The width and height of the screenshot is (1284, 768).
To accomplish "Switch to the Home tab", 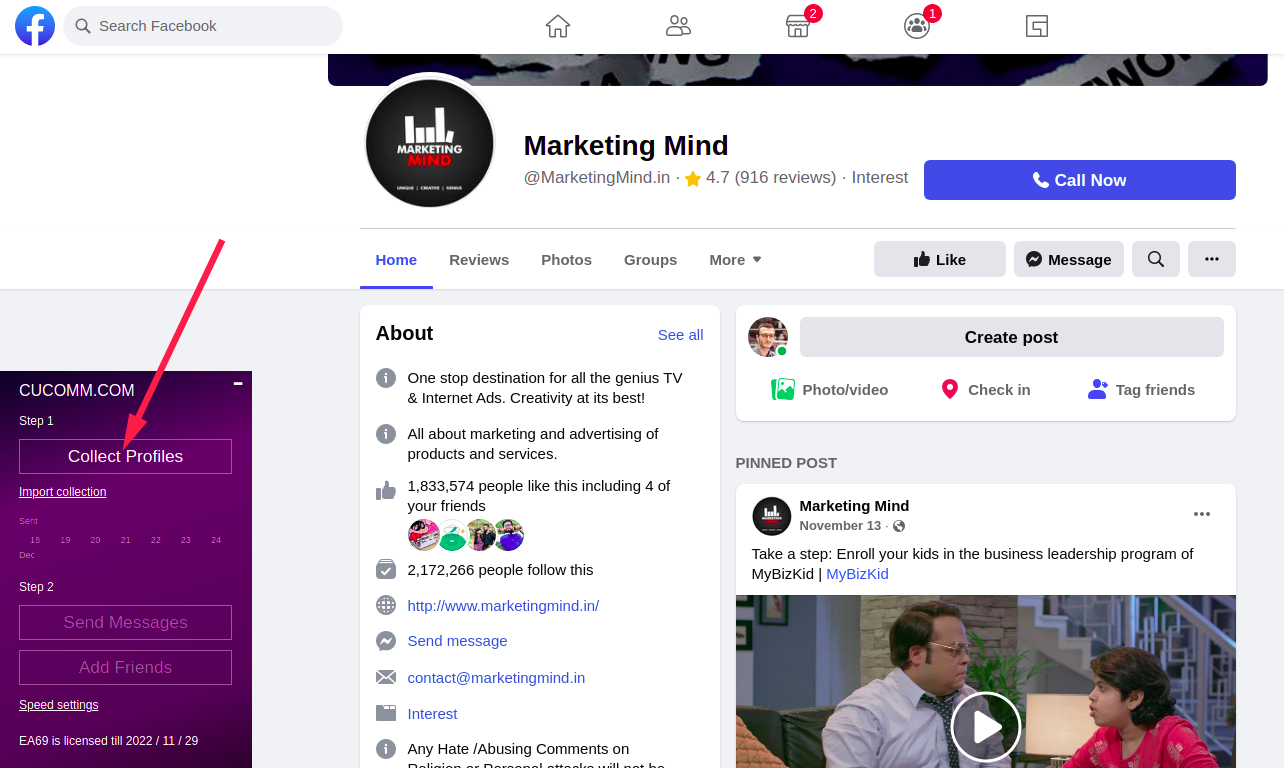I will pos(396,260).
